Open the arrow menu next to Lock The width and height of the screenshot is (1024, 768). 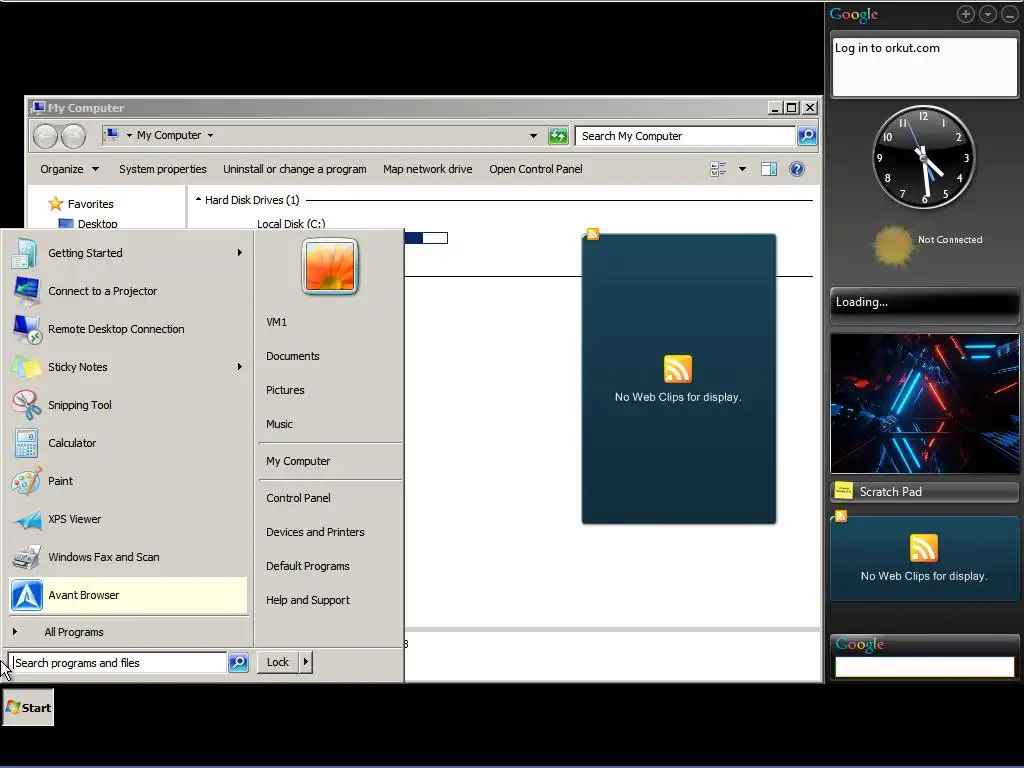coord(306,662)
